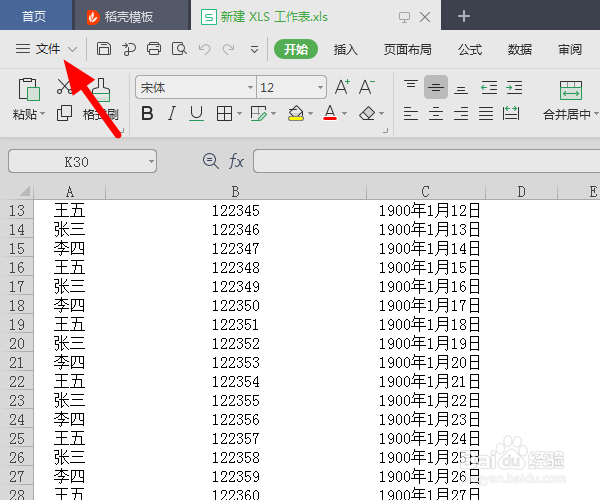
Task: Click the formula bar input field
Action: [x=427, y=161]
